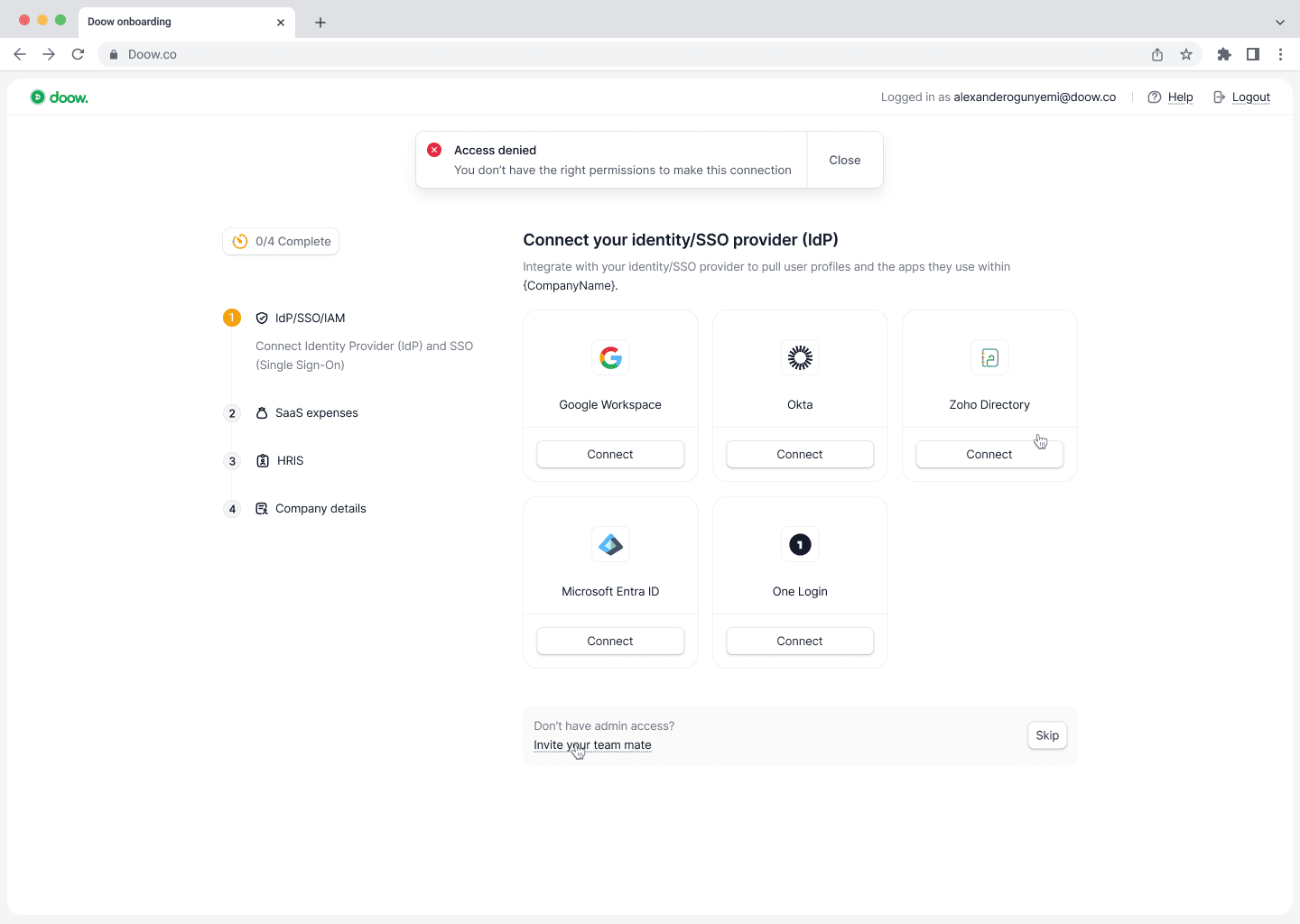
Task: Expand the tab search chevron
Action: 1279,23
